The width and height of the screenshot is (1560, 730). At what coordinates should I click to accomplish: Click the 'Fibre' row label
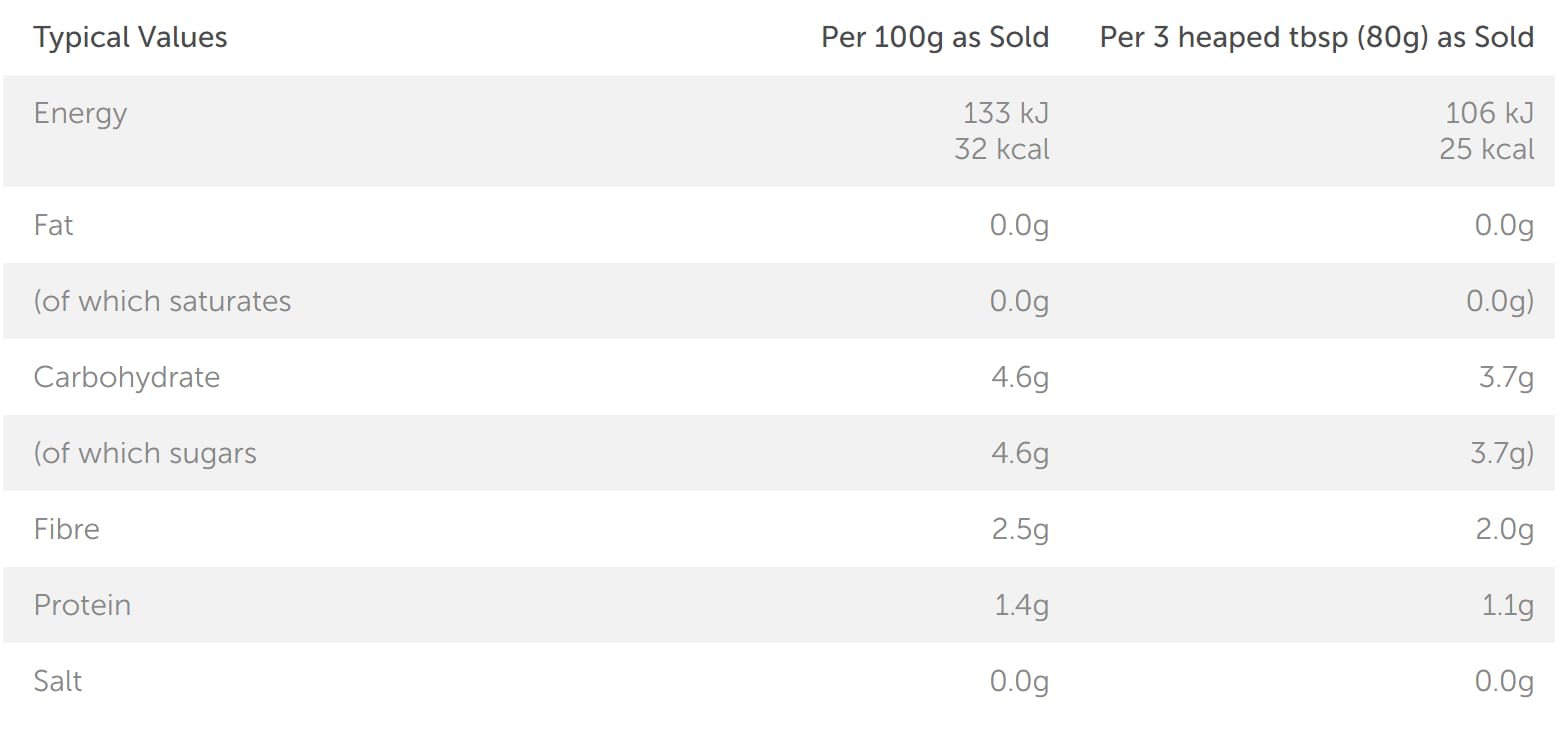point(66,529)
